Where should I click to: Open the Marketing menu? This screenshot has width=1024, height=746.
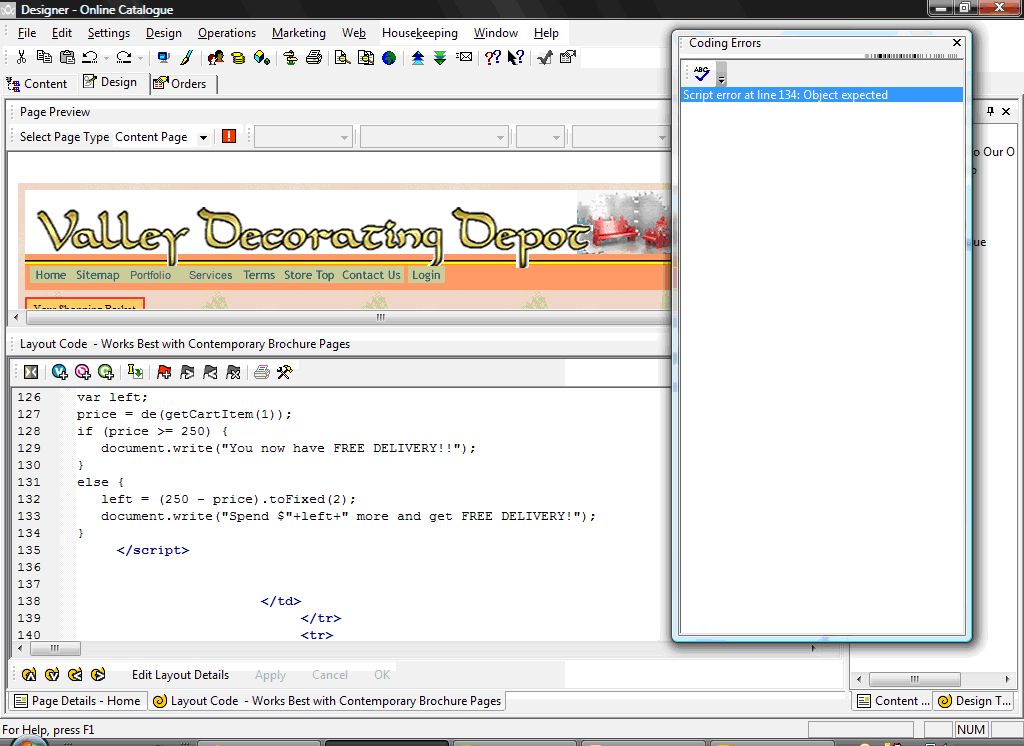[298, 33]
